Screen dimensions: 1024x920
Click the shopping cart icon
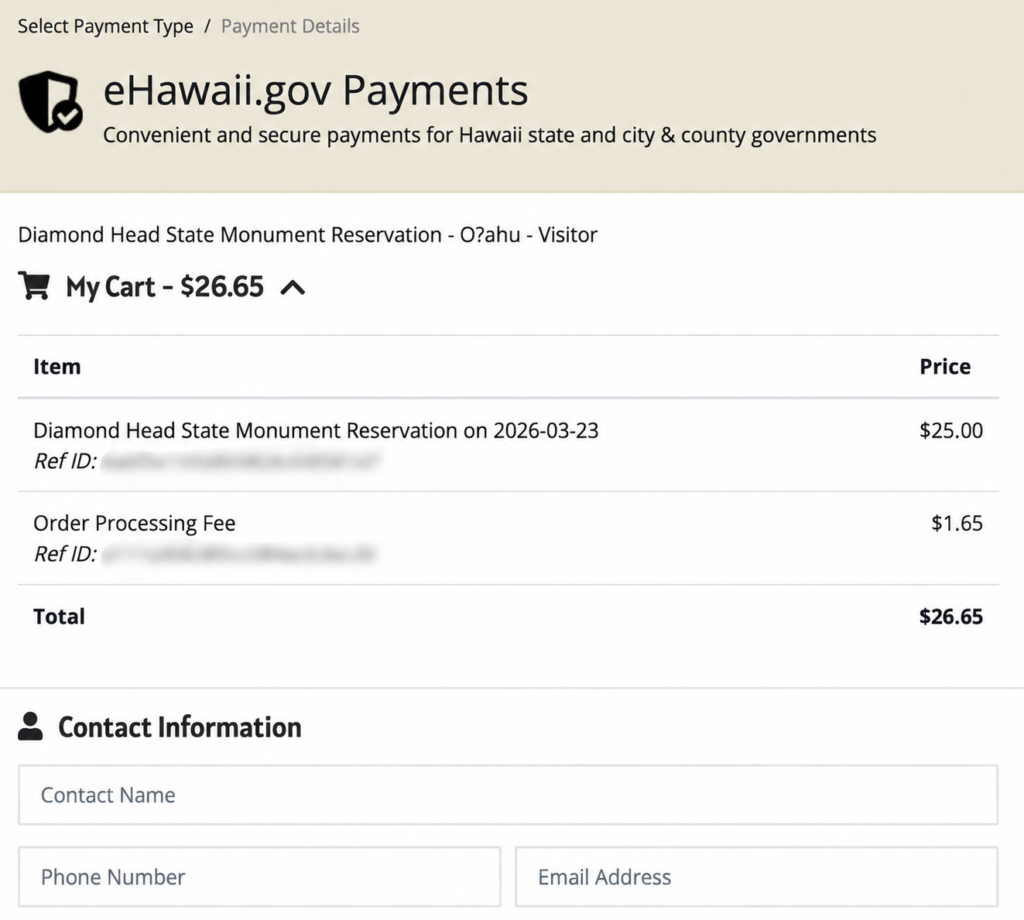34,285
